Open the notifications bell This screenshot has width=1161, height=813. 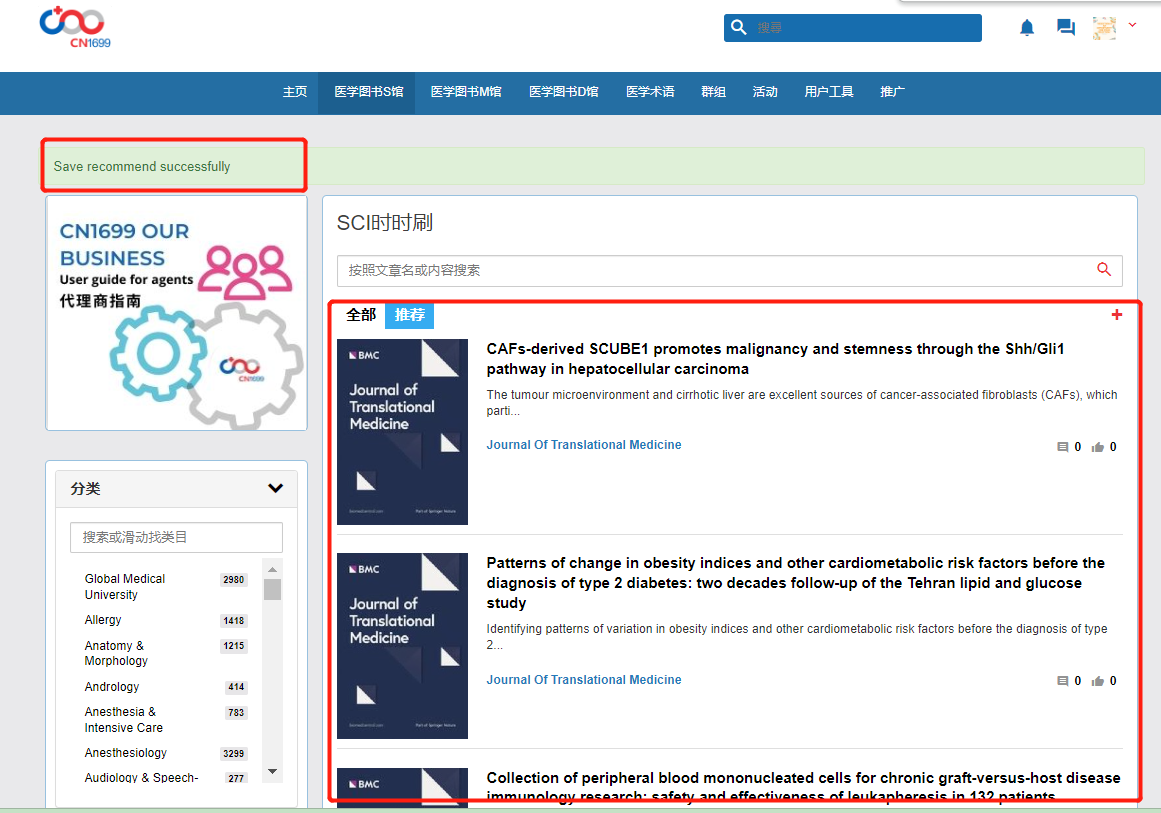tap(1026, 28)
